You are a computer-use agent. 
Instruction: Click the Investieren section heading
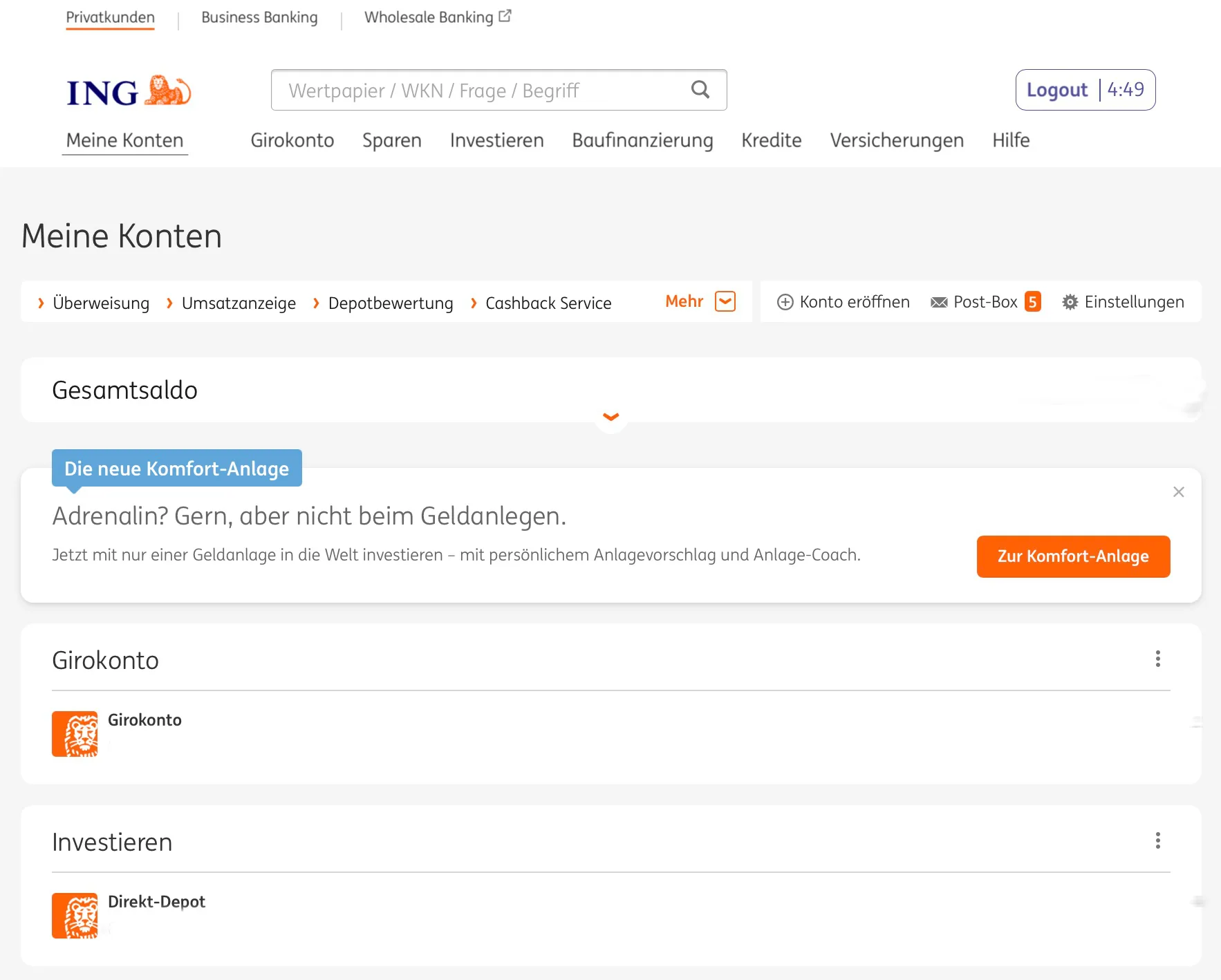112,842
